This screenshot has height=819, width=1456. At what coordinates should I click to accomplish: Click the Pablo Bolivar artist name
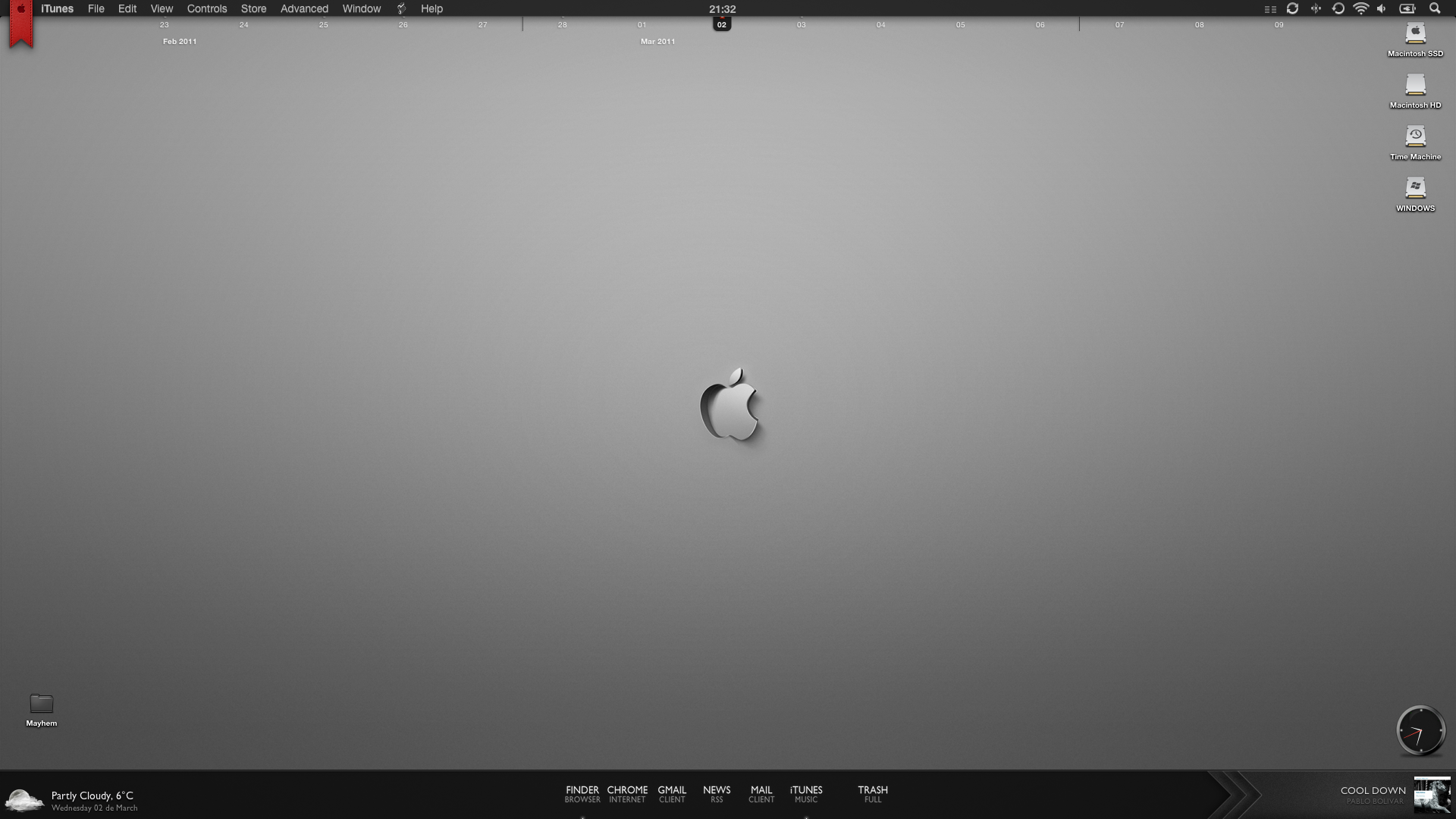[1375, 802]
